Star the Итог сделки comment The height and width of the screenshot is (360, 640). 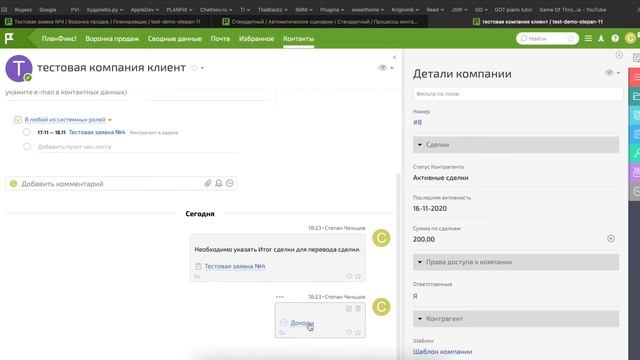click(358, 276)
